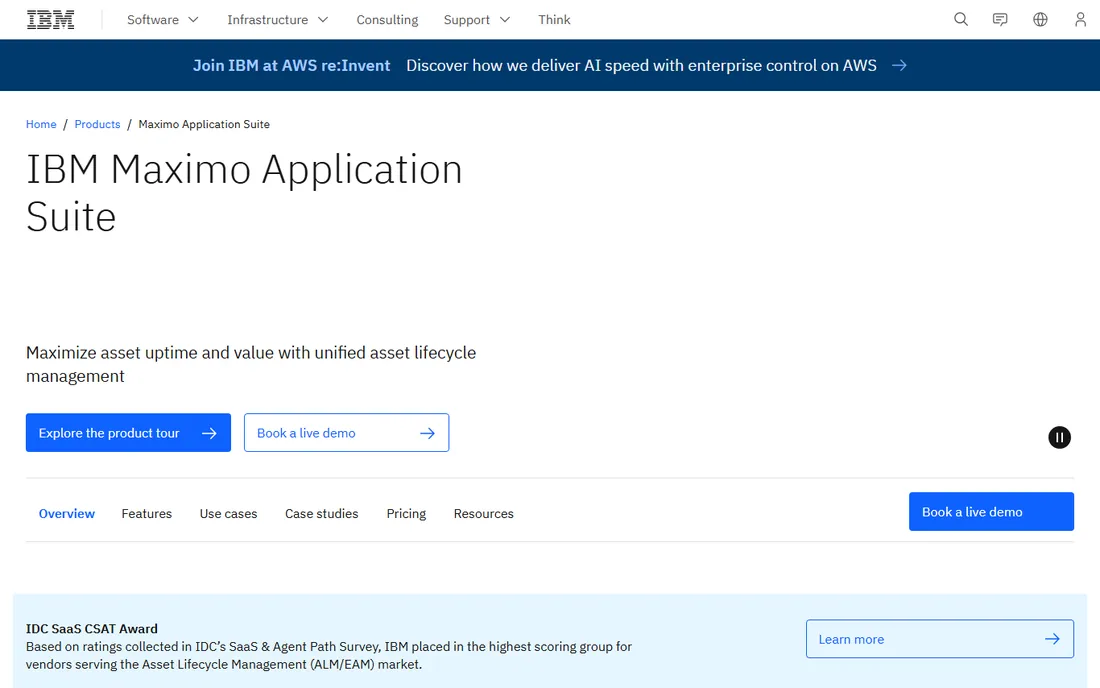
Task: Click the arrow in the AWS re:Invent banner
Action: [899, 65]
